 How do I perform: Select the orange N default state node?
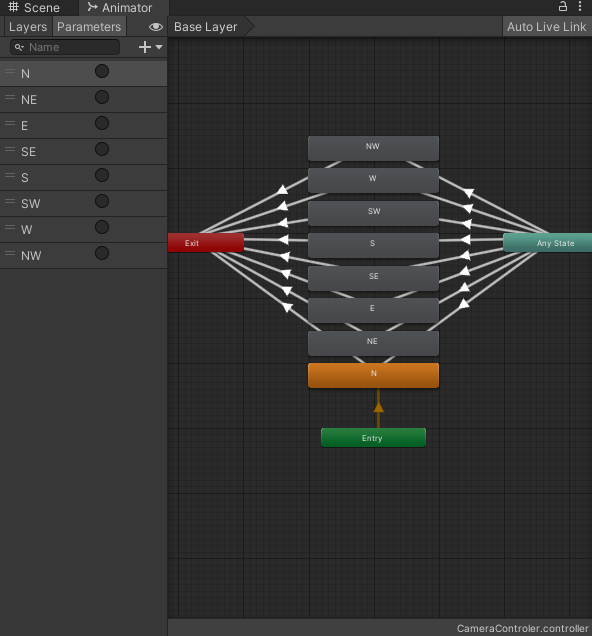[x=373, y=375]
